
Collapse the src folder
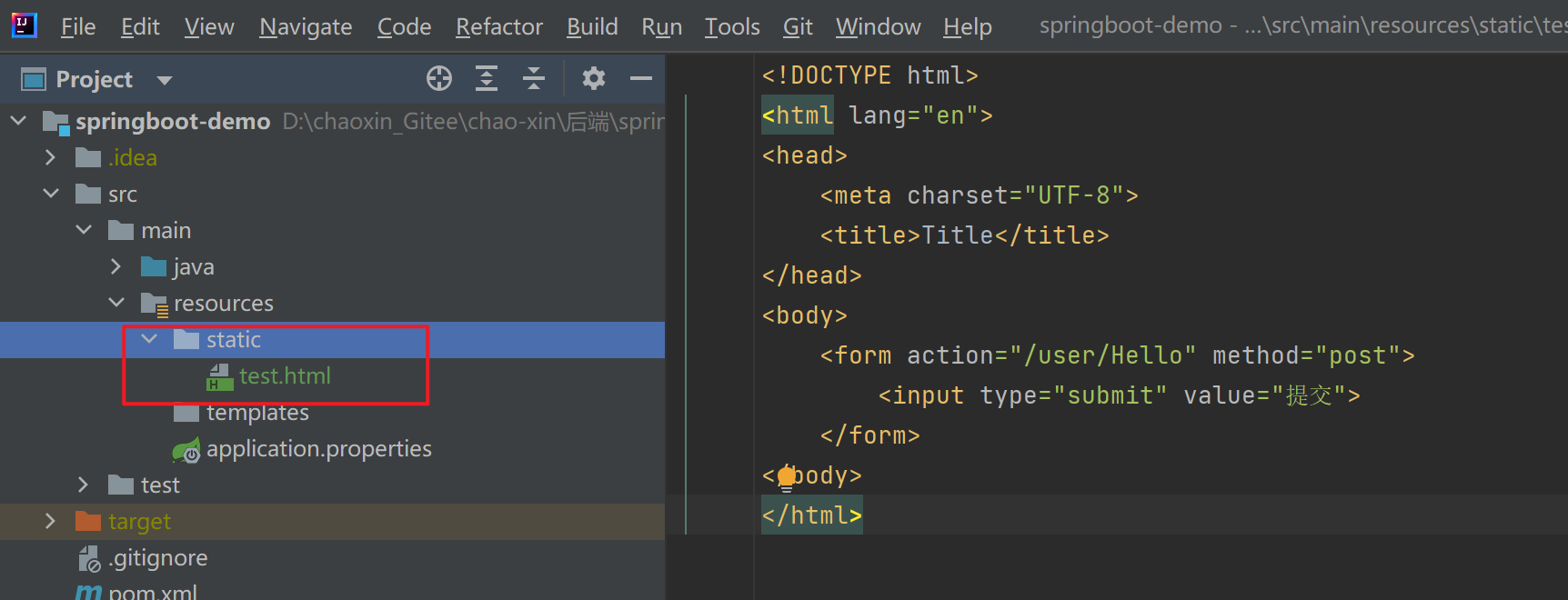[x=51, y=194]
